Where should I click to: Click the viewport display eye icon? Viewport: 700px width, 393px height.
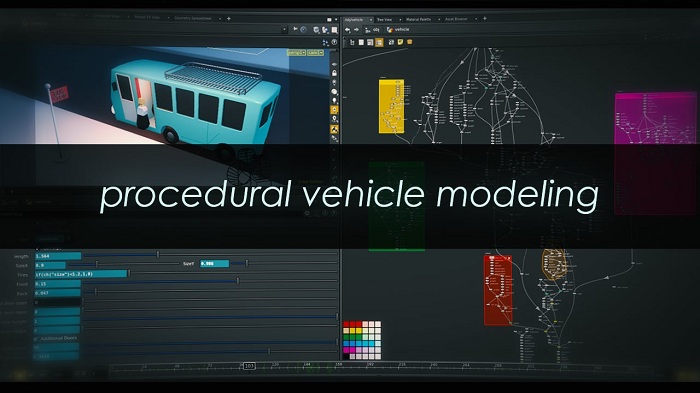click(x=334, y=64)
